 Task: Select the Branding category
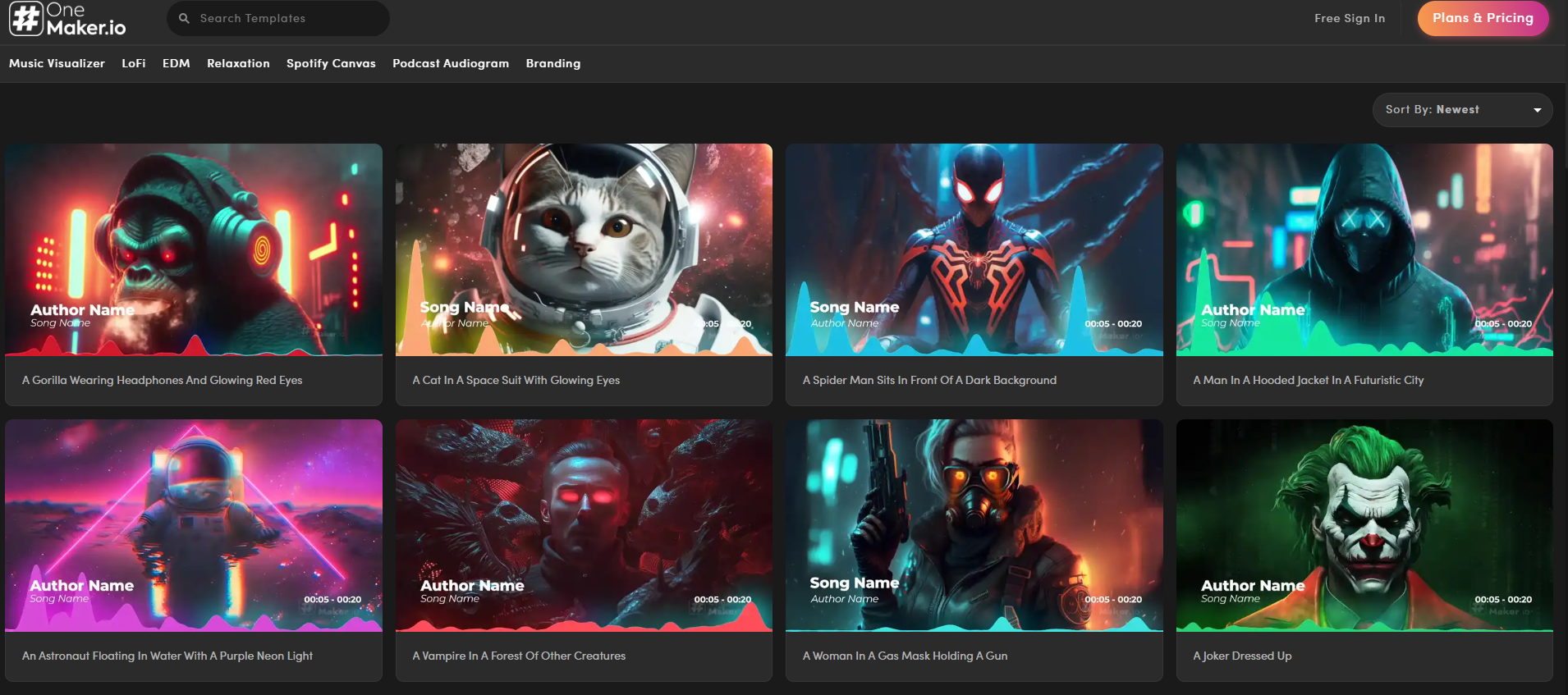click(x=553, y=63)
